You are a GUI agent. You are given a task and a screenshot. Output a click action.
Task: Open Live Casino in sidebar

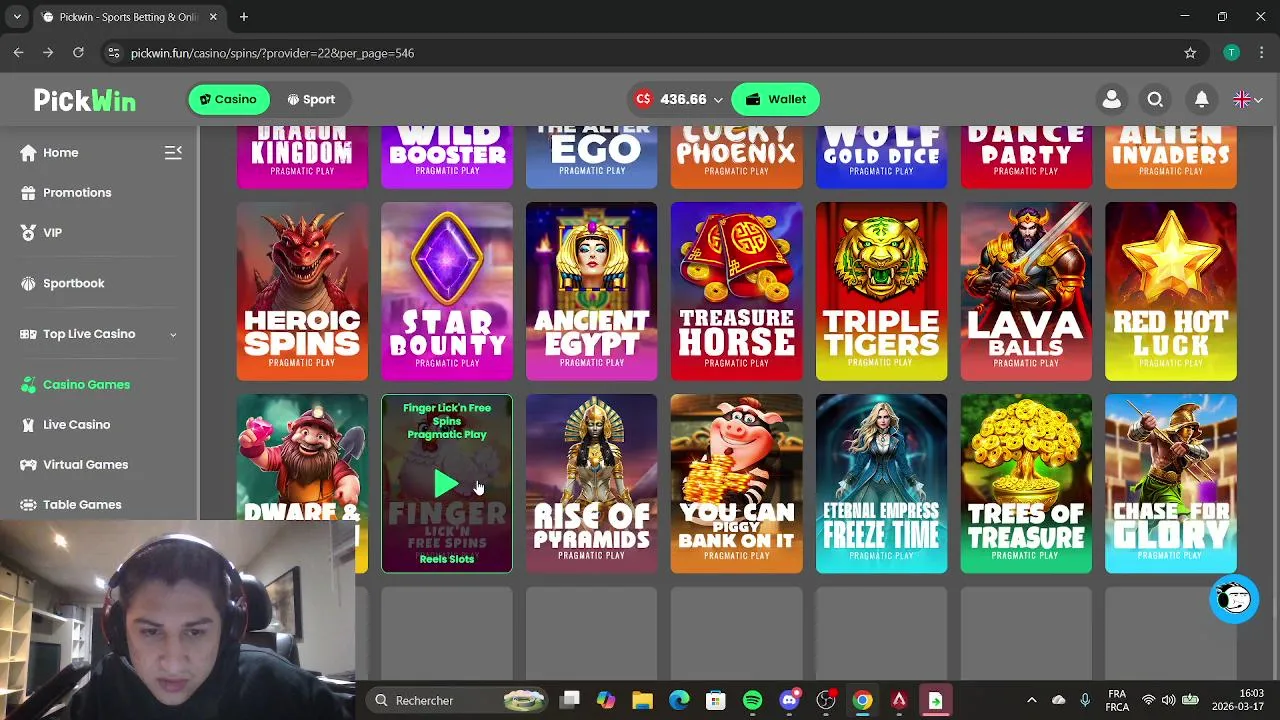coord(76,424)
